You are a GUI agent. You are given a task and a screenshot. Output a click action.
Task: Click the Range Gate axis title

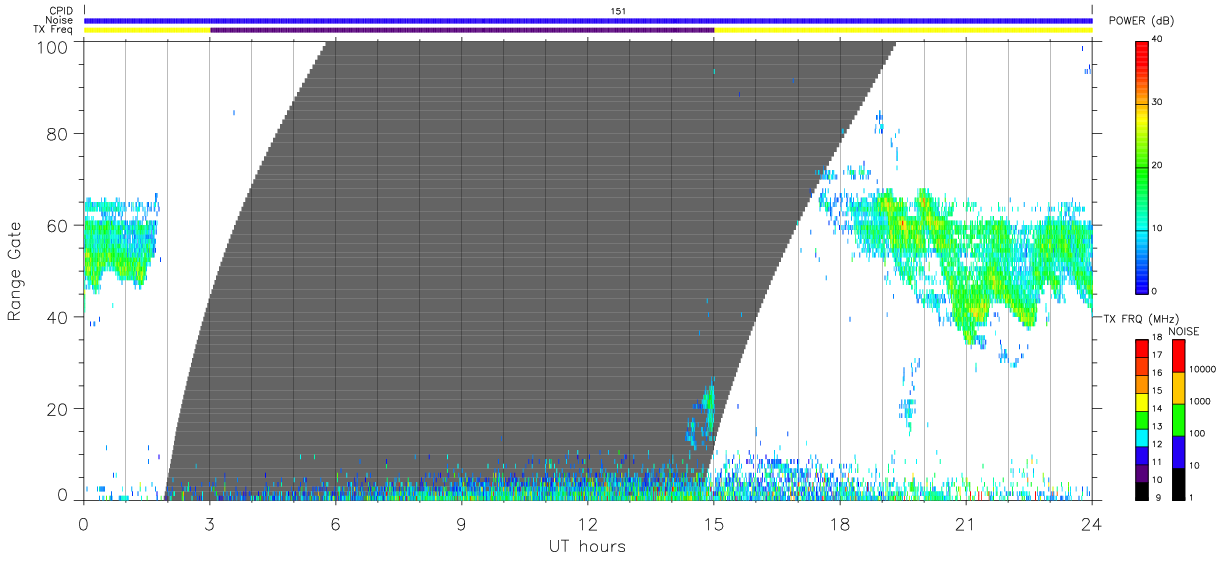click(15, 271)
